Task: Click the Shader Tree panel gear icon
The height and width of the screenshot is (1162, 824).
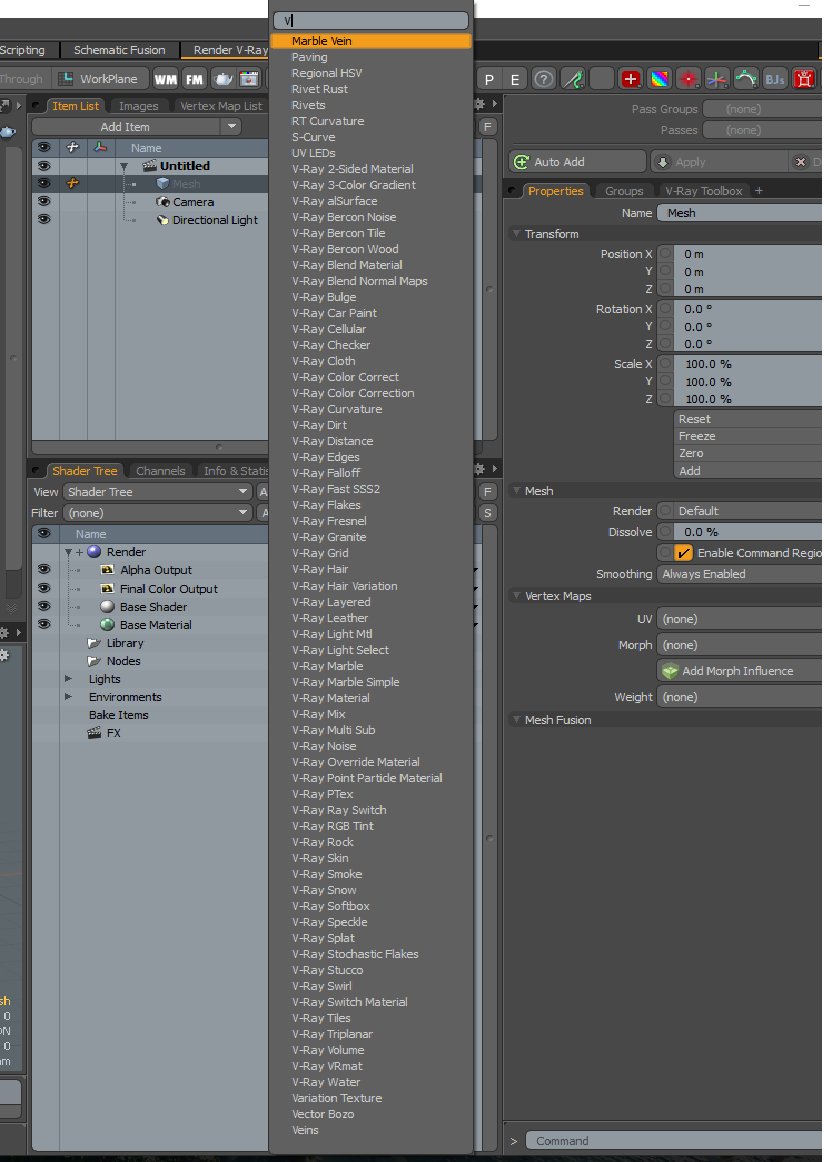Action: [x=479, y=469]
